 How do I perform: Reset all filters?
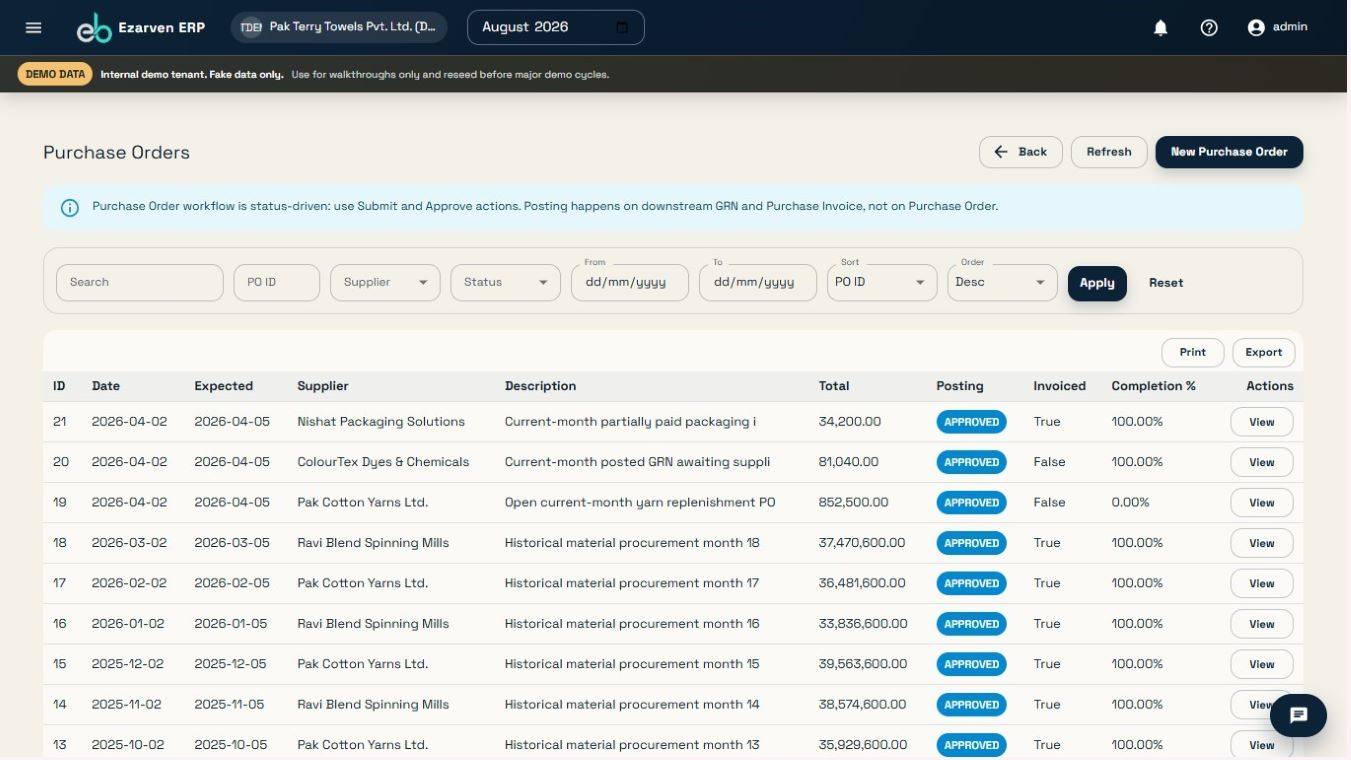pyautogui.click(x=1166, y=283)
